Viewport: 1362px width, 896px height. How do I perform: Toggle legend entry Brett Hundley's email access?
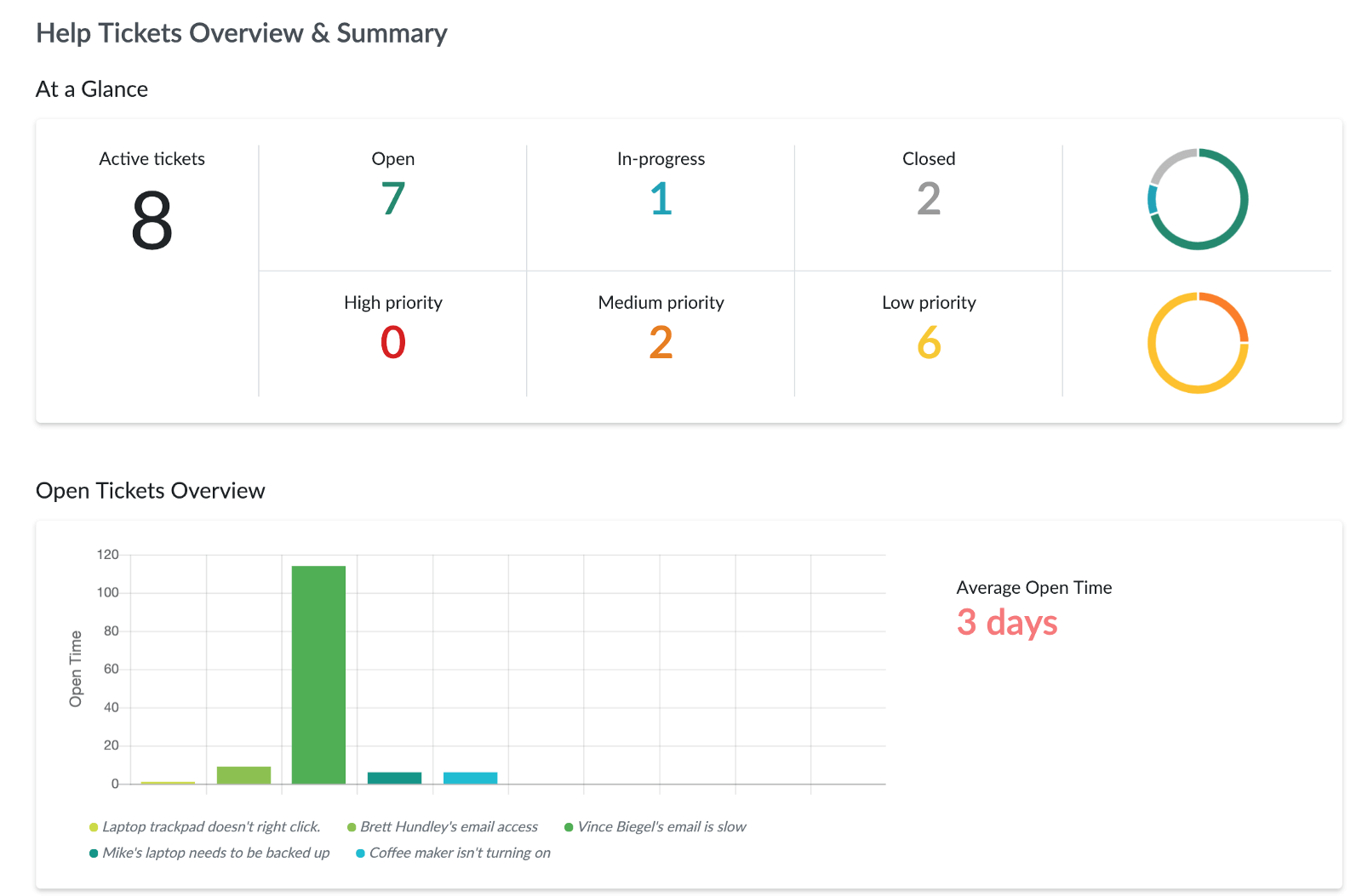click(443, 827)
